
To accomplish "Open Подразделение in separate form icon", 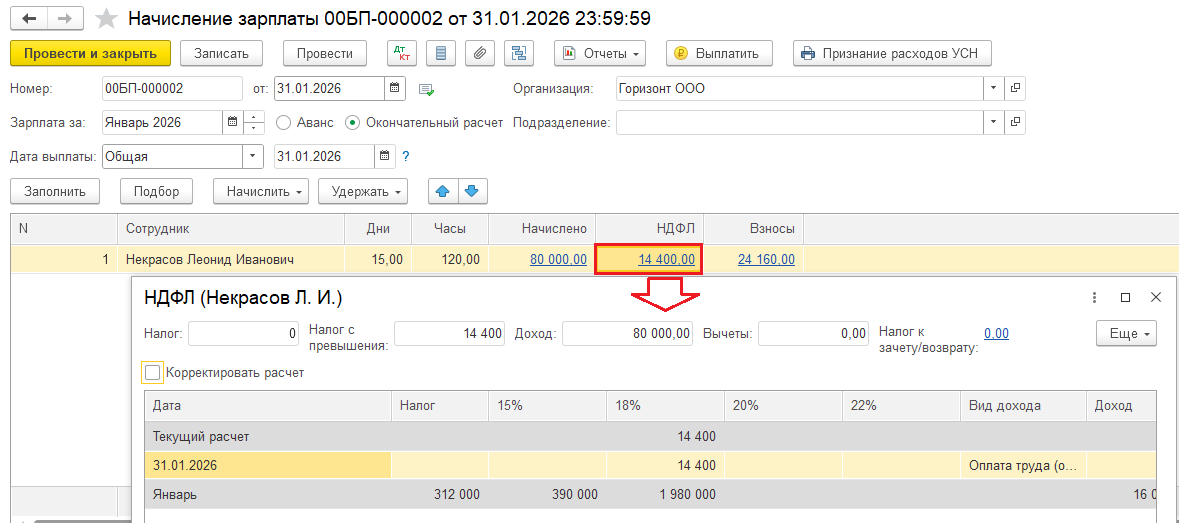I will tap(1015, 122).
